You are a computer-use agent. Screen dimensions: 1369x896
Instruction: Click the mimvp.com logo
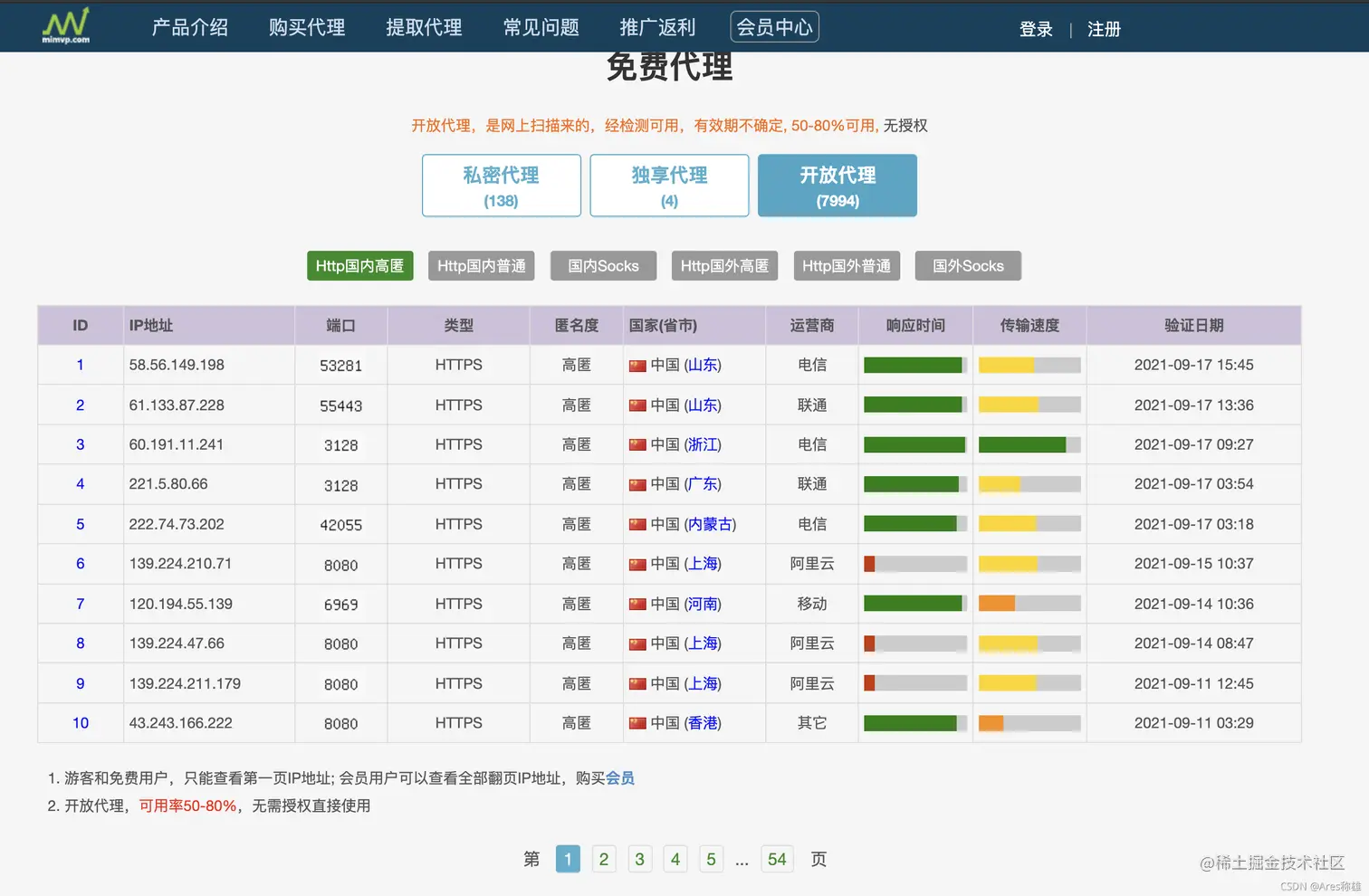(64, 26)
